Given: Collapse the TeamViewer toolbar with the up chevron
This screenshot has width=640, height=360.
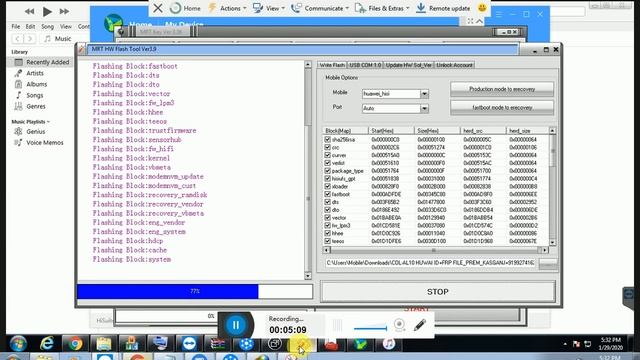Looking at the screenshot, I should [x=480, y=21].
